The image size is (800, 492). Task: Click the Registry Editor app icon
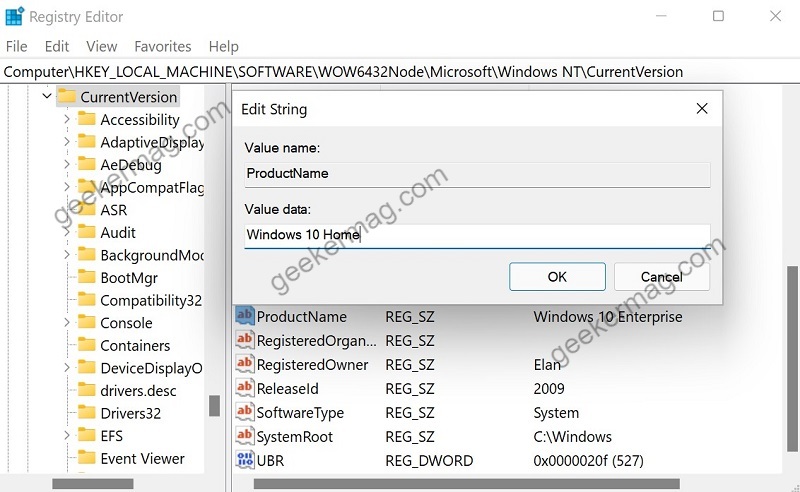click(x=14, y=16)
